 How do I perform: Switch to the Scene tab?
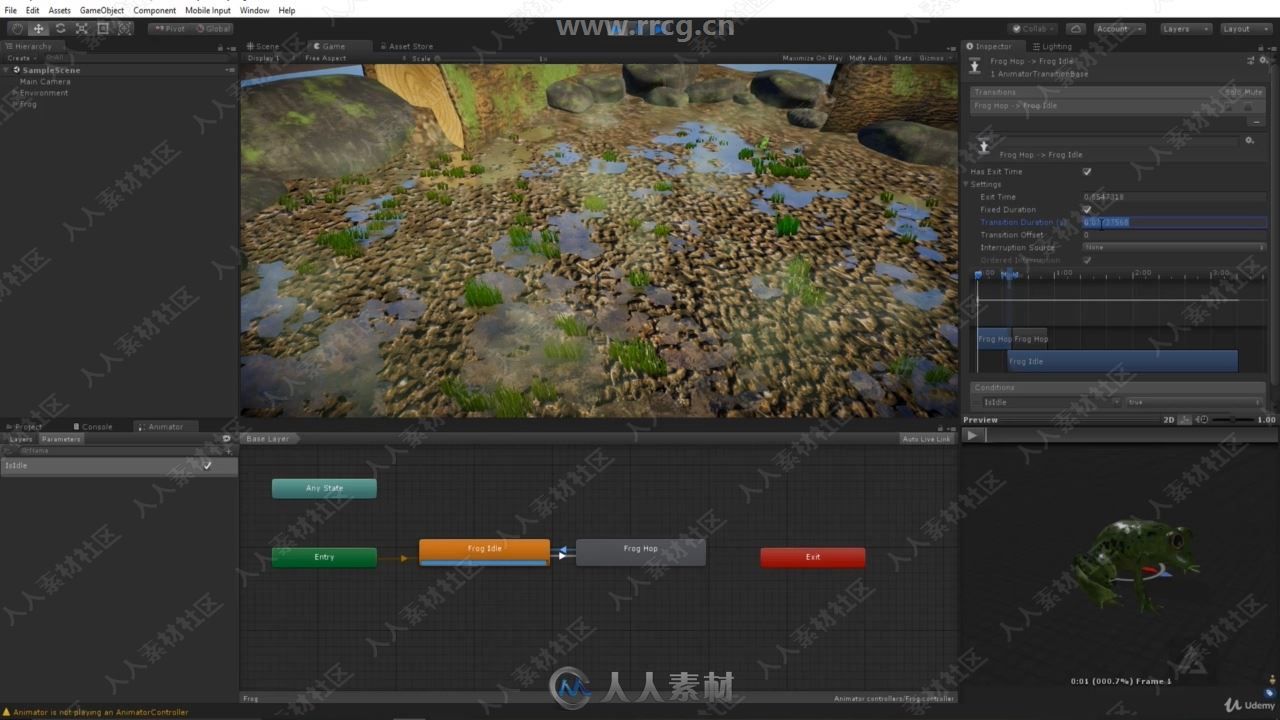tap(266, 46)
